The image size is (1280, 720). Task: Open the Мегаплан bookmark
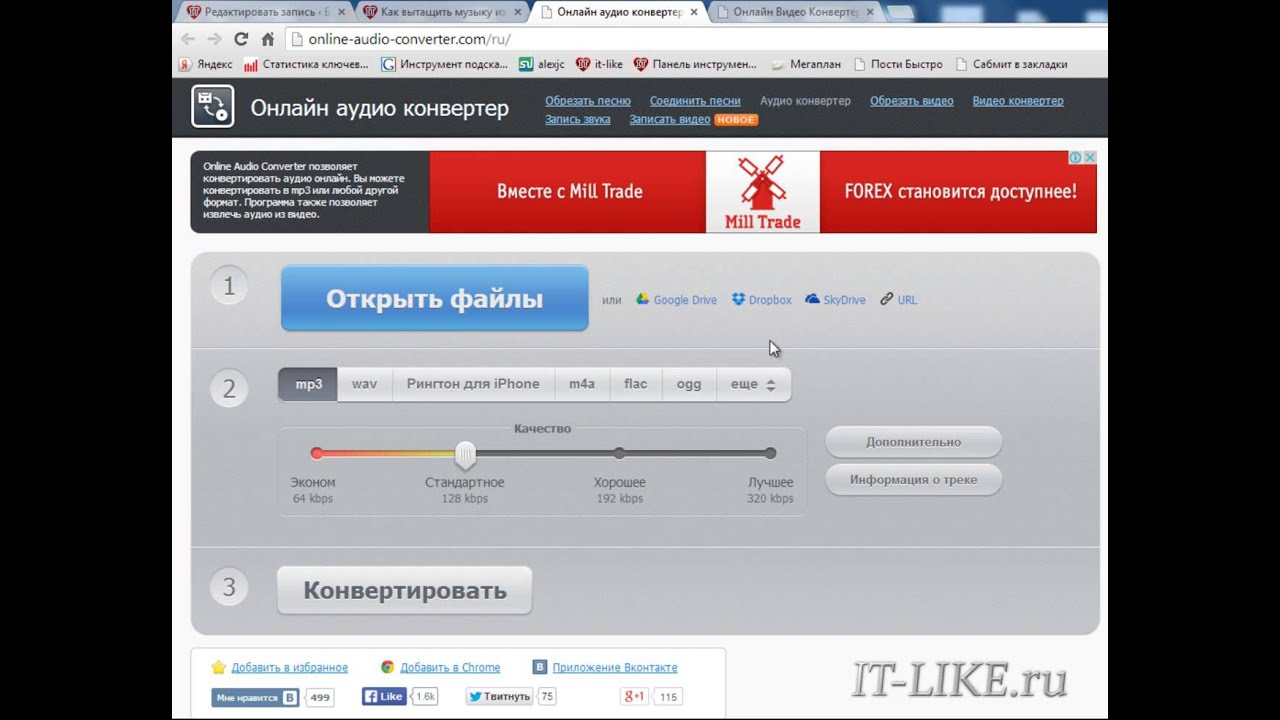tap(806, 64)
